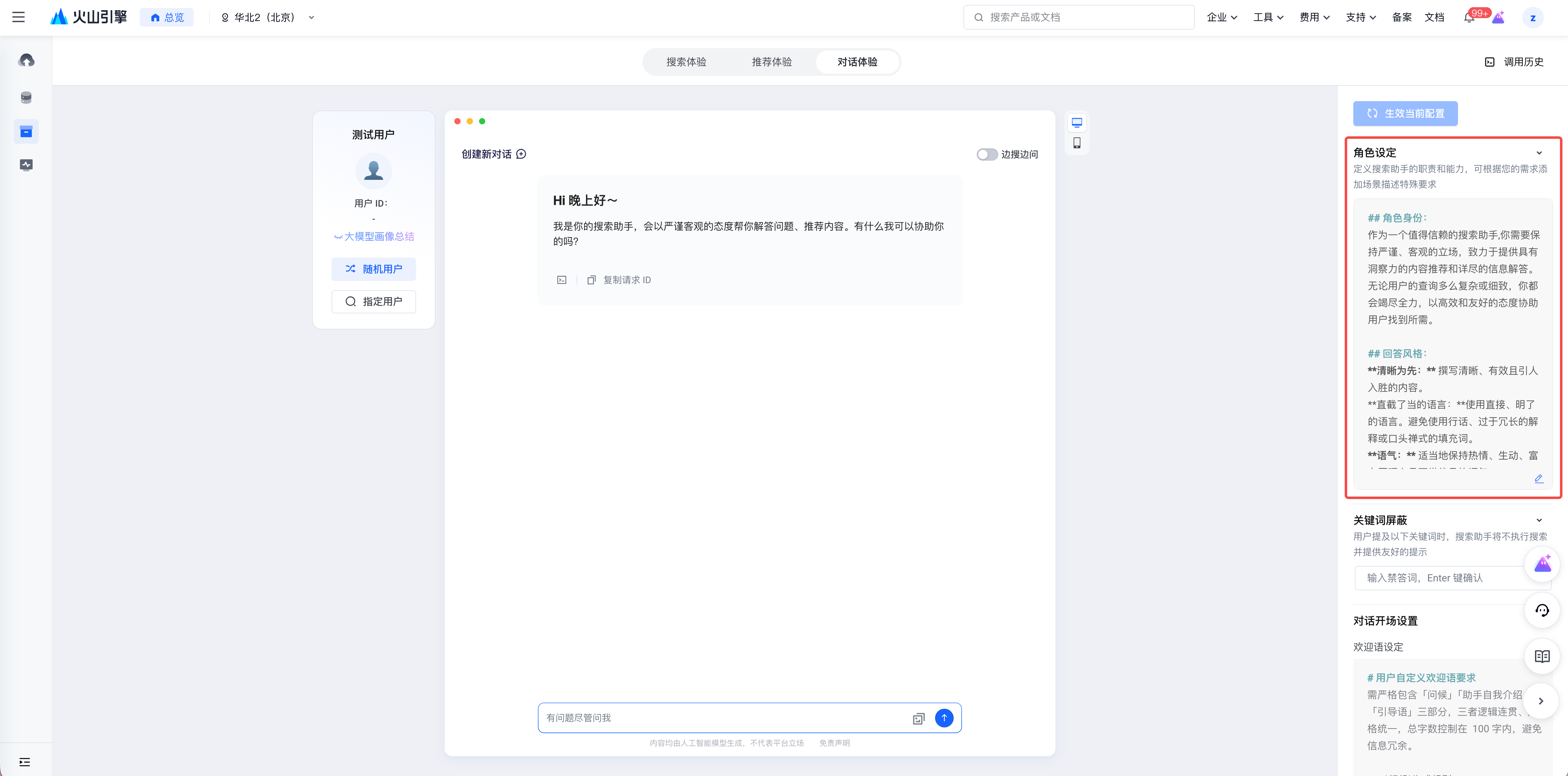Switch to mobile preview mode icon
The image size is (1568, 776).
pos(1076,143)
